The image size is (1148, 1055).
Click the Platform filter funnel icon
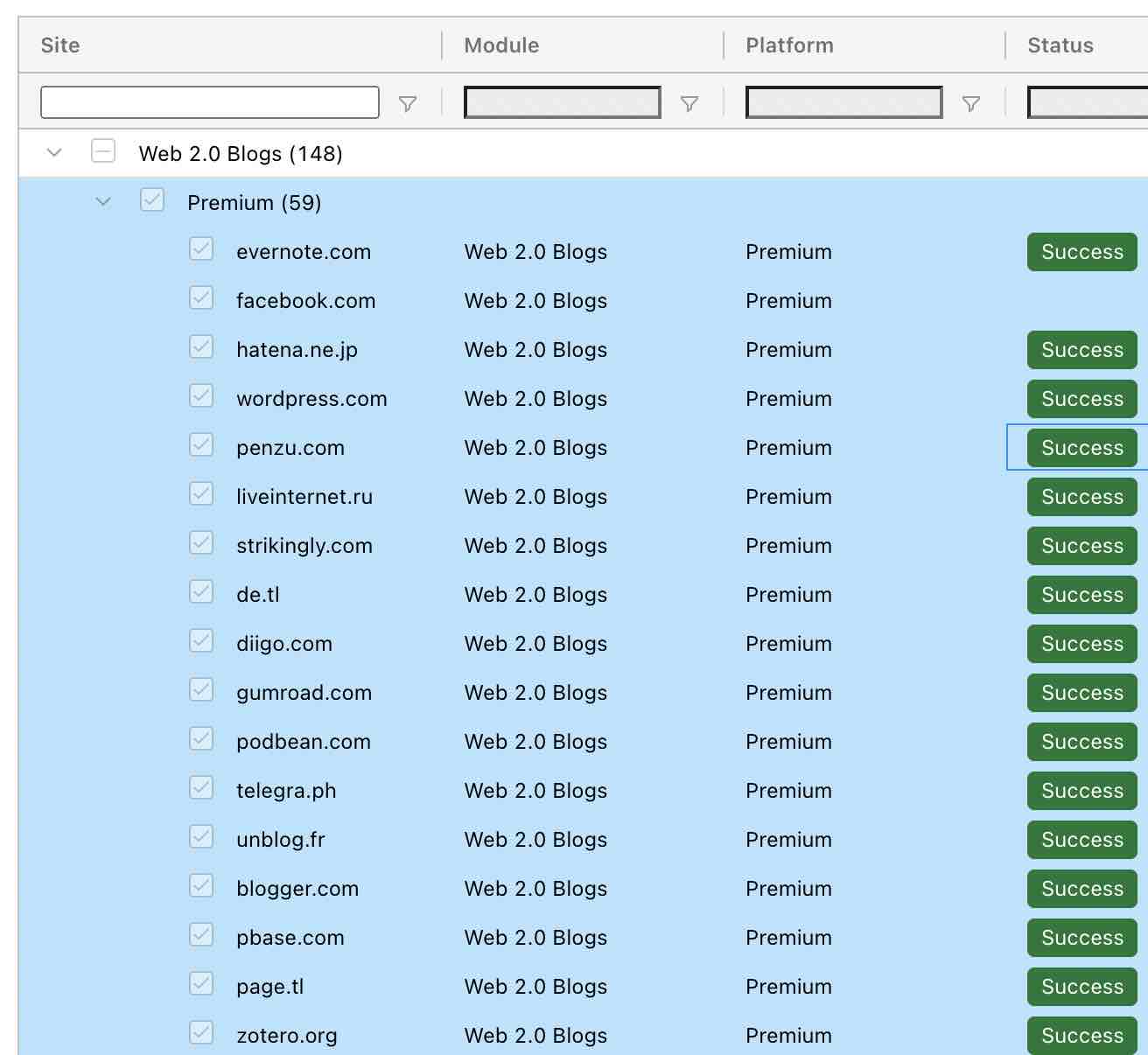(x=972, y=102)
